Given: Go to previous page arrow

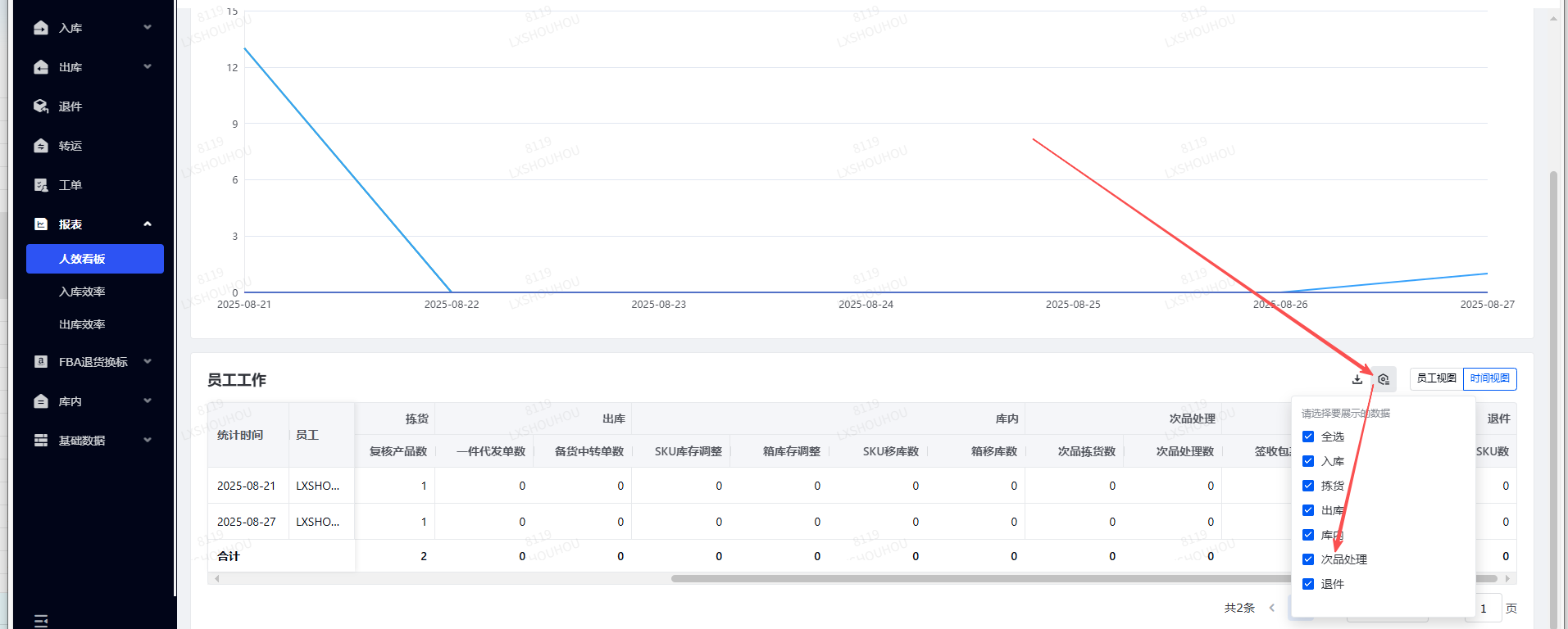Looking at the screenshot, I should click(x=1272, y=608).
